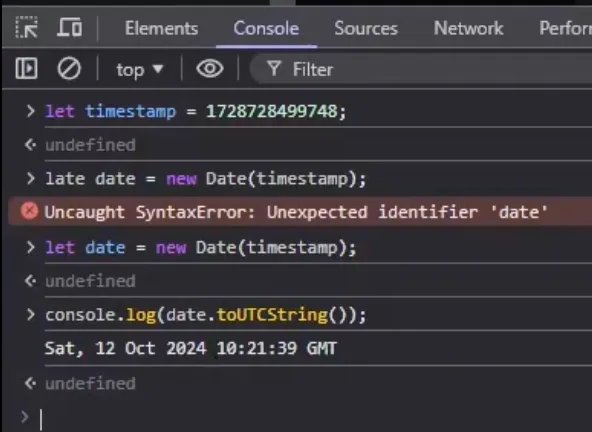Open the Network tab
The height and width of the screenshot is (432, 592).
point(468,28)
